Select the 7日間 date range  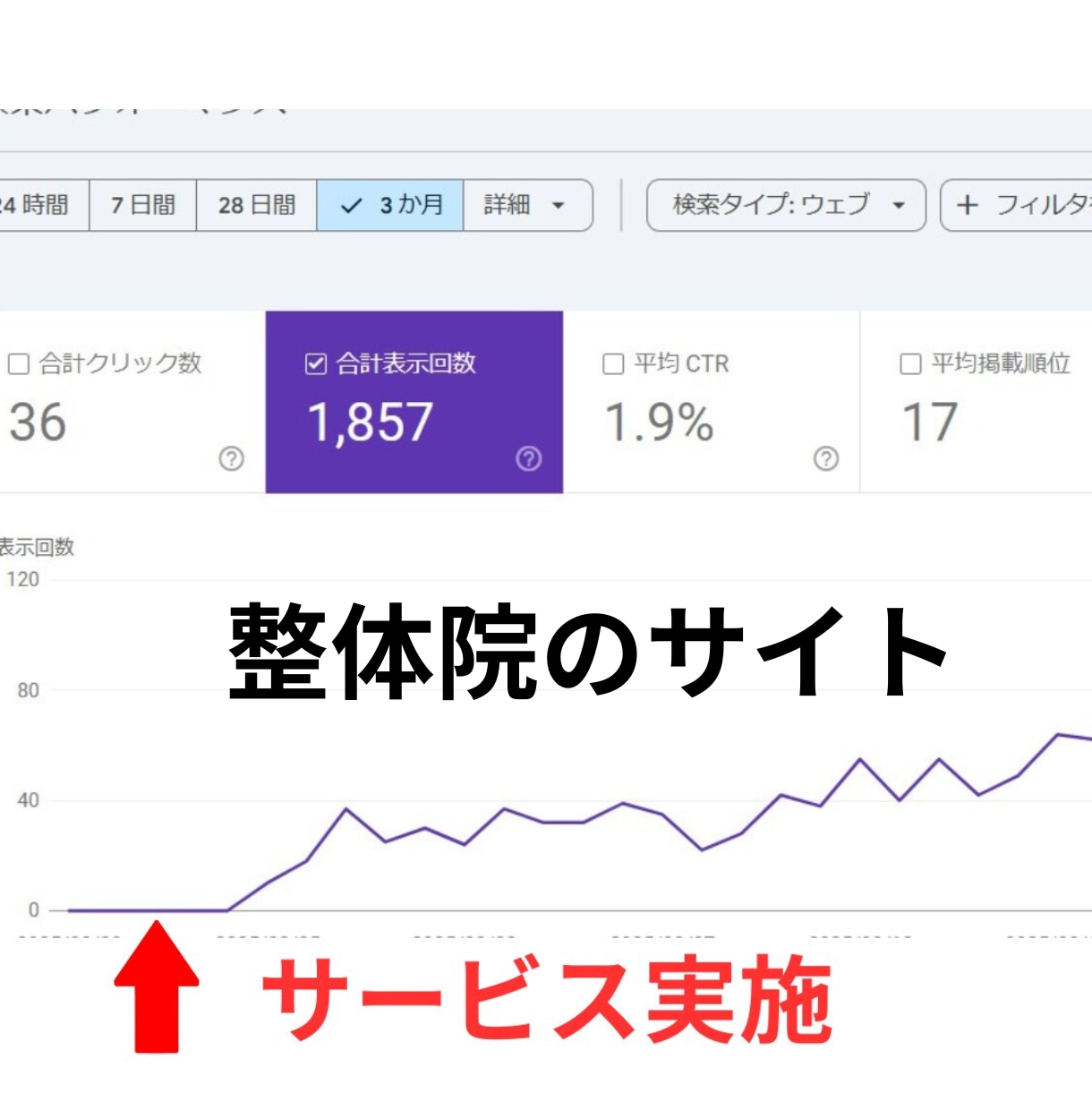[143, 205]
